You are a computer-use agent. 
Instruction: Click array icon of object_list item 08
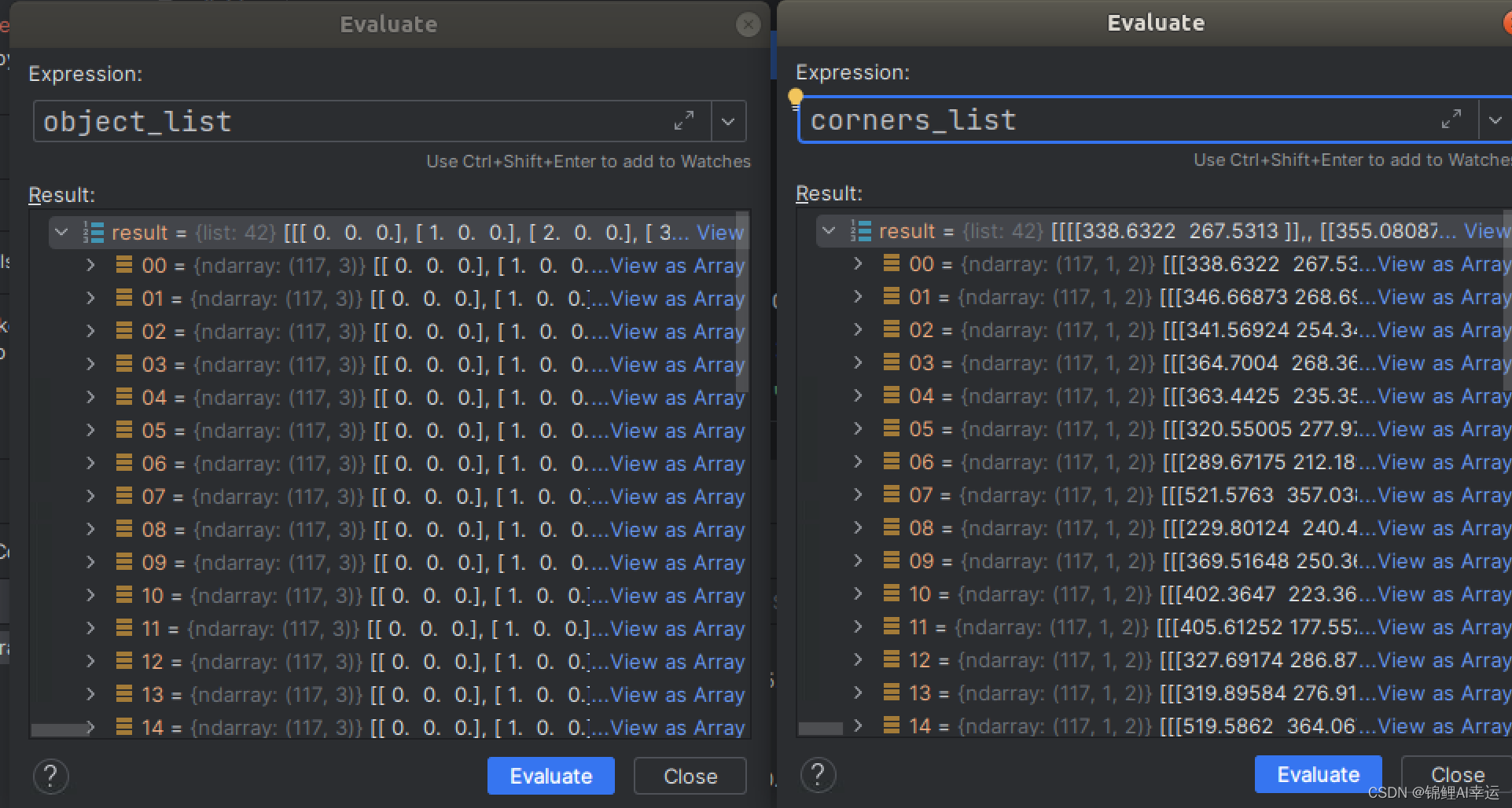[x=124, y=529]
